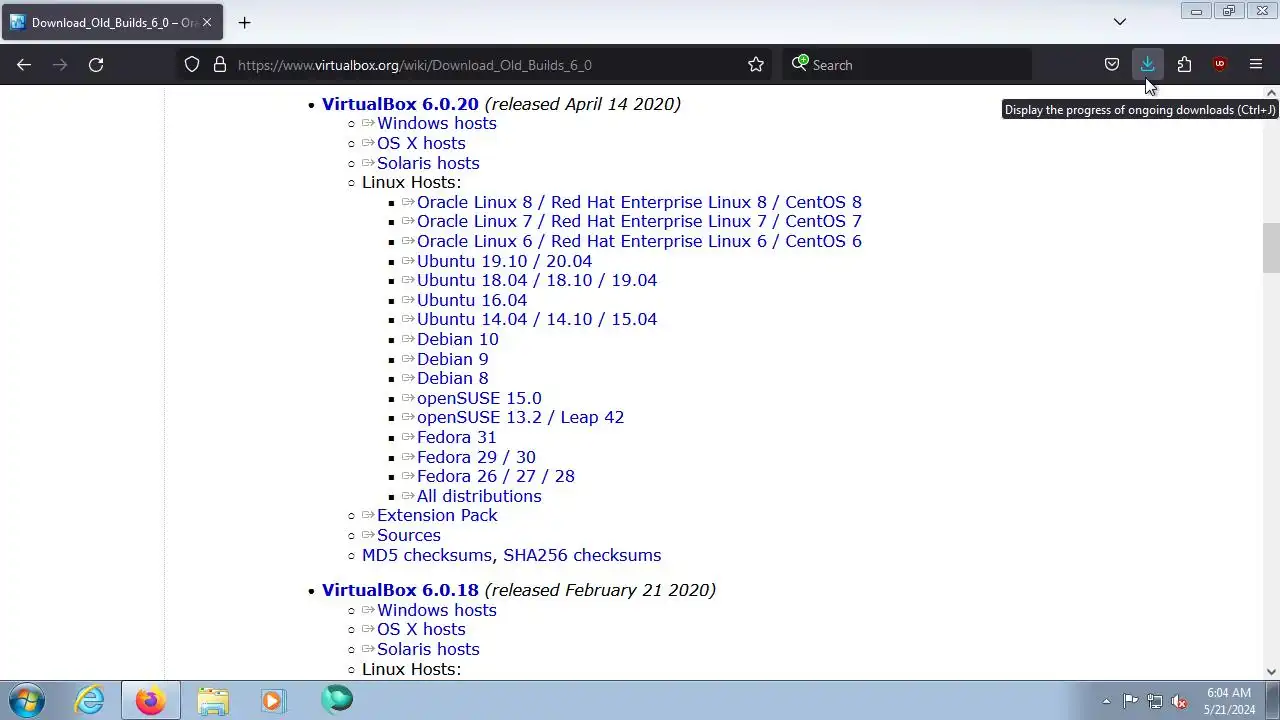The height and width of the screenshot is (720, 1280).
Task: Download the Debian 10 package
Action: 457,339
